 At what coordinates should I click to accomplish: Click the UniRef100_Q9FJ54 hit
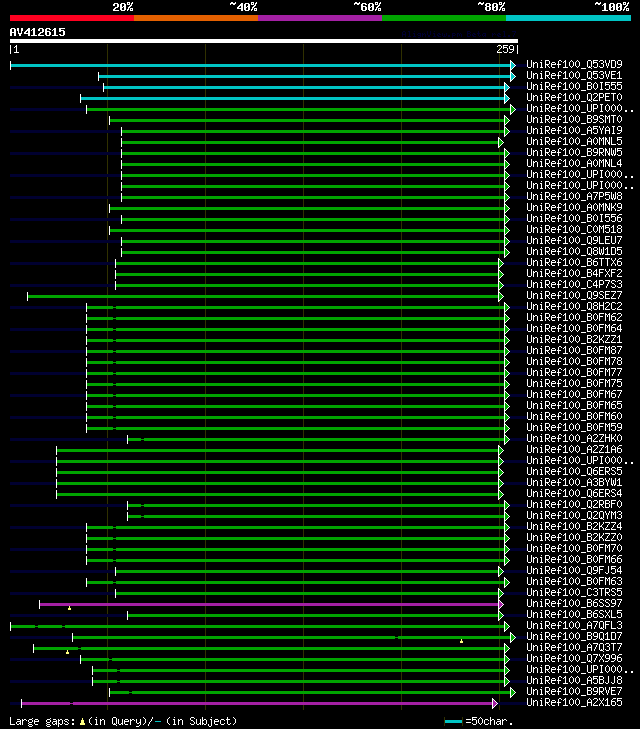tap(574, 570)
